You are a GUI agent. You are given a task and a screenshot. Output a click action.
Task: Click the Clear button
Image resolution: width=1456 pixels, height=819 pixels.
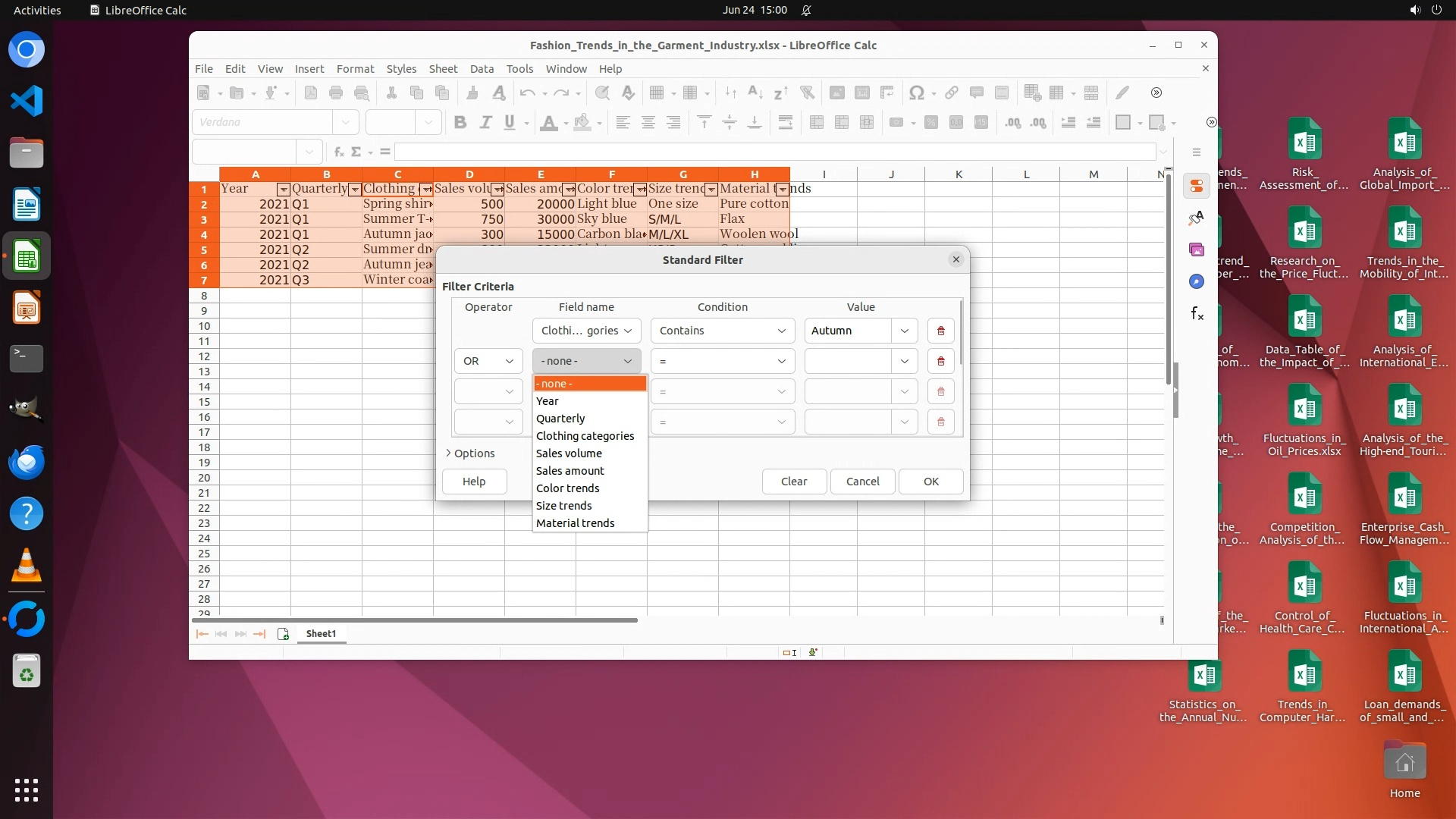pos(793,482)
